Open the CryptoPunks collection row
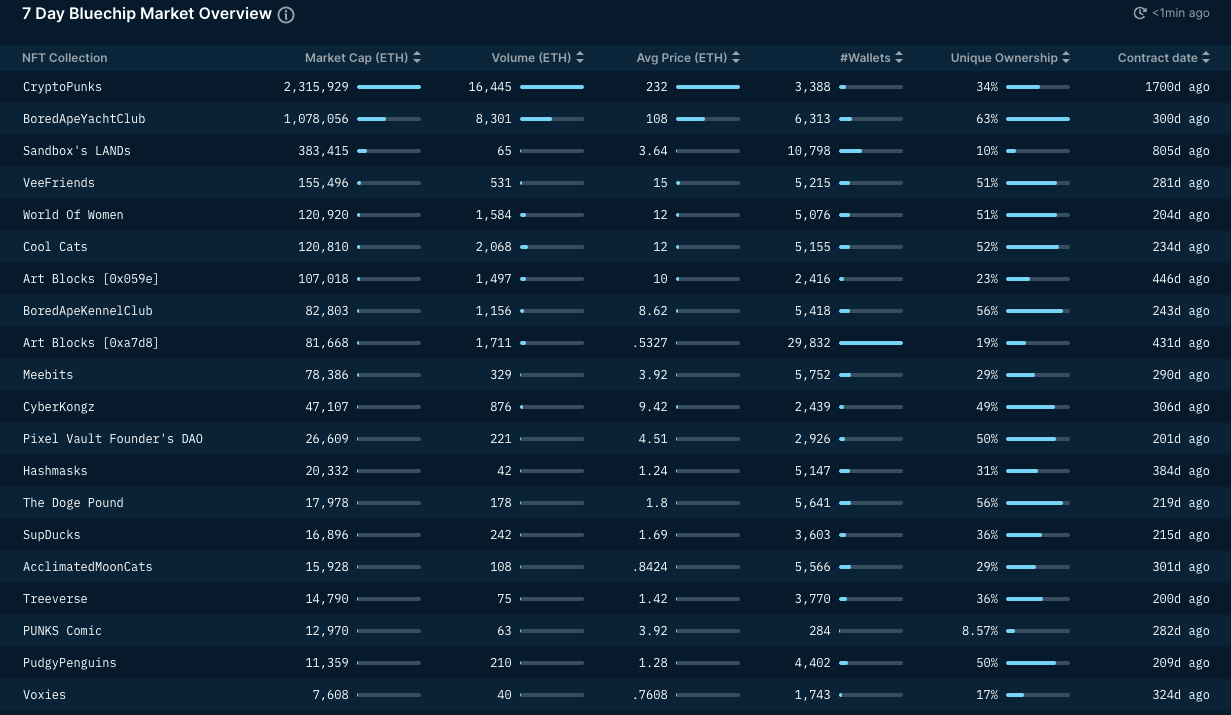This screenshot has width=1231, height=715. click(x=615, y=87)
